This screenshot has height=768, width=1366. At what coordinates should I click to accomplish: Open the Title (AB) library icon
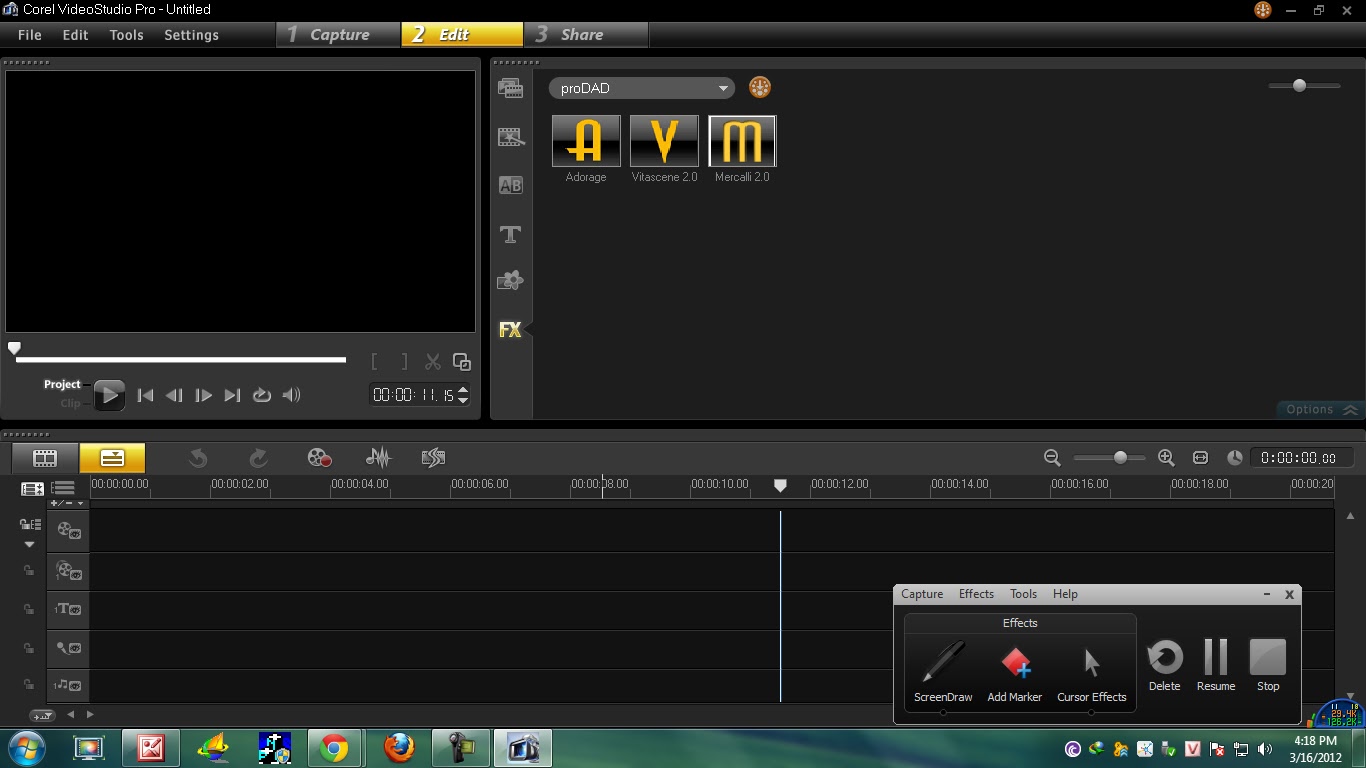pos(510,185)
